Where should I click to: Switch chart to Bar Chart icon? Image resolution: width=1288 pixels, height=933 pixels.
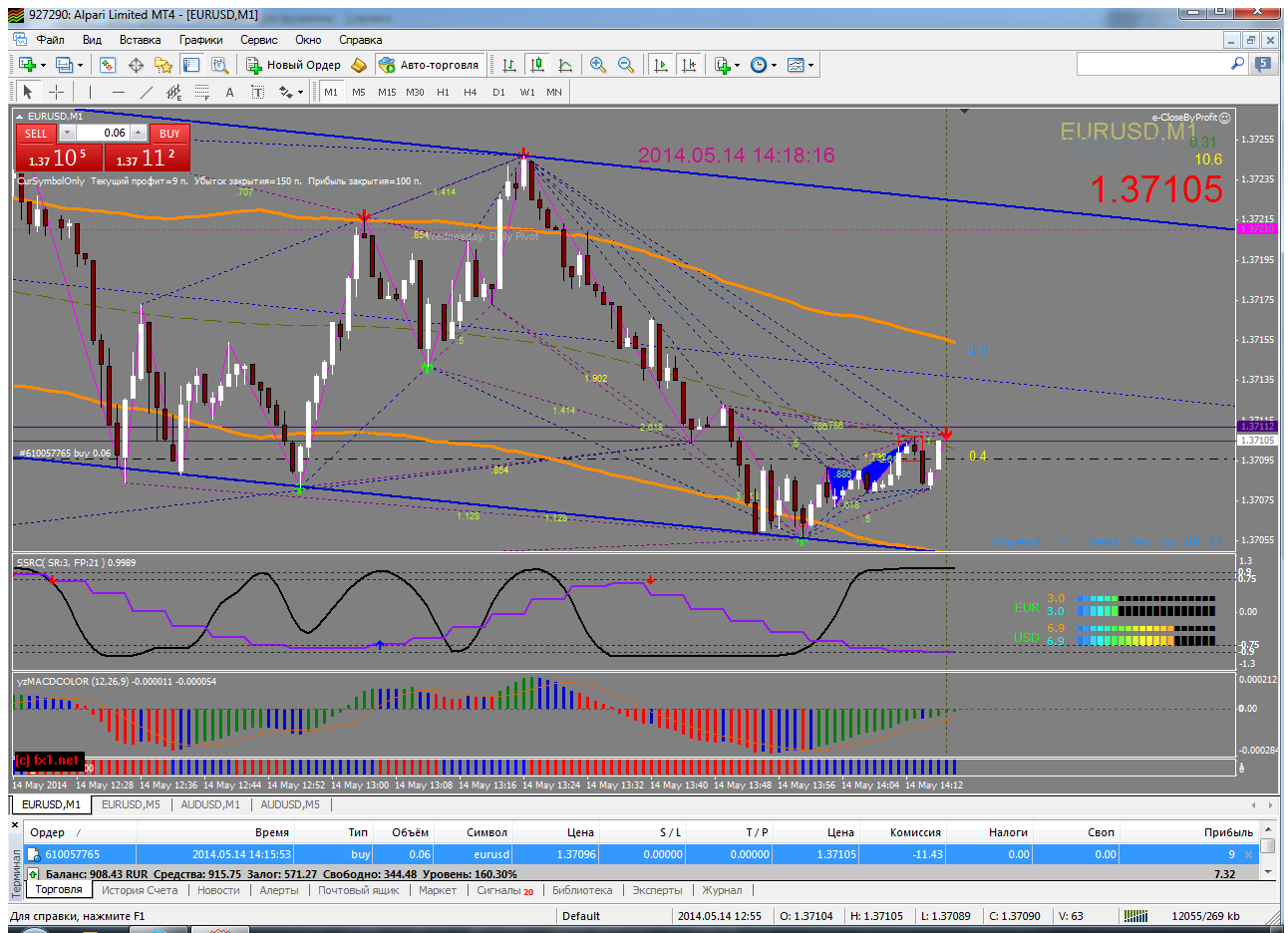(x=509, y=65)
